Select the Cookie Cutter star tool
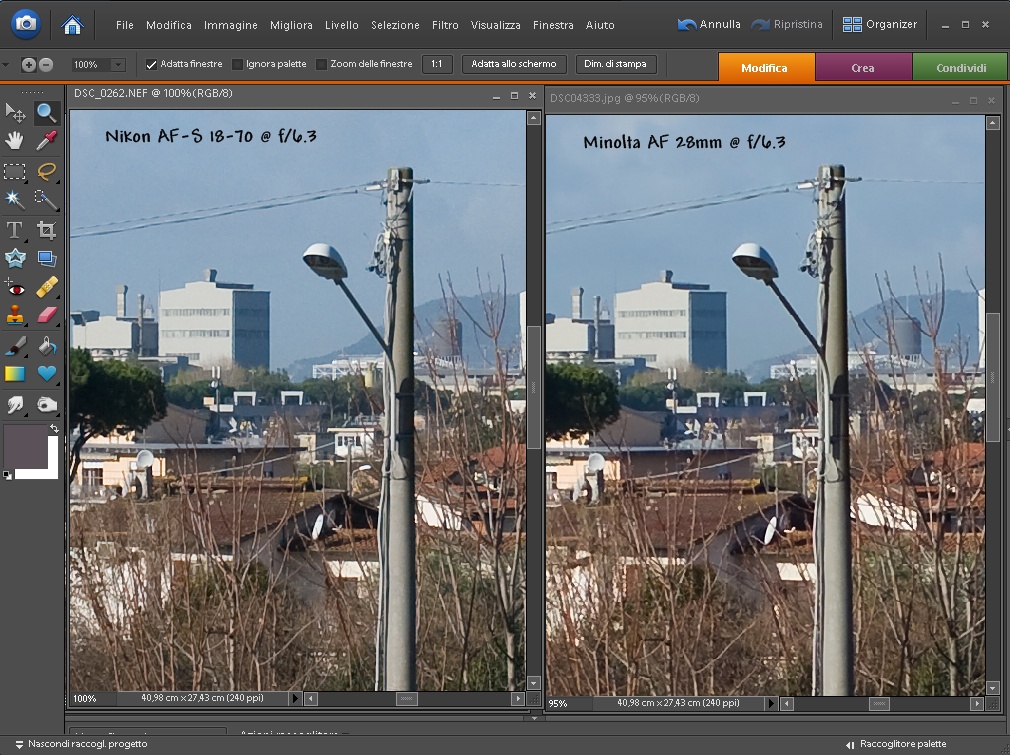Screen dimensions: 1010x755 point(15,258)
